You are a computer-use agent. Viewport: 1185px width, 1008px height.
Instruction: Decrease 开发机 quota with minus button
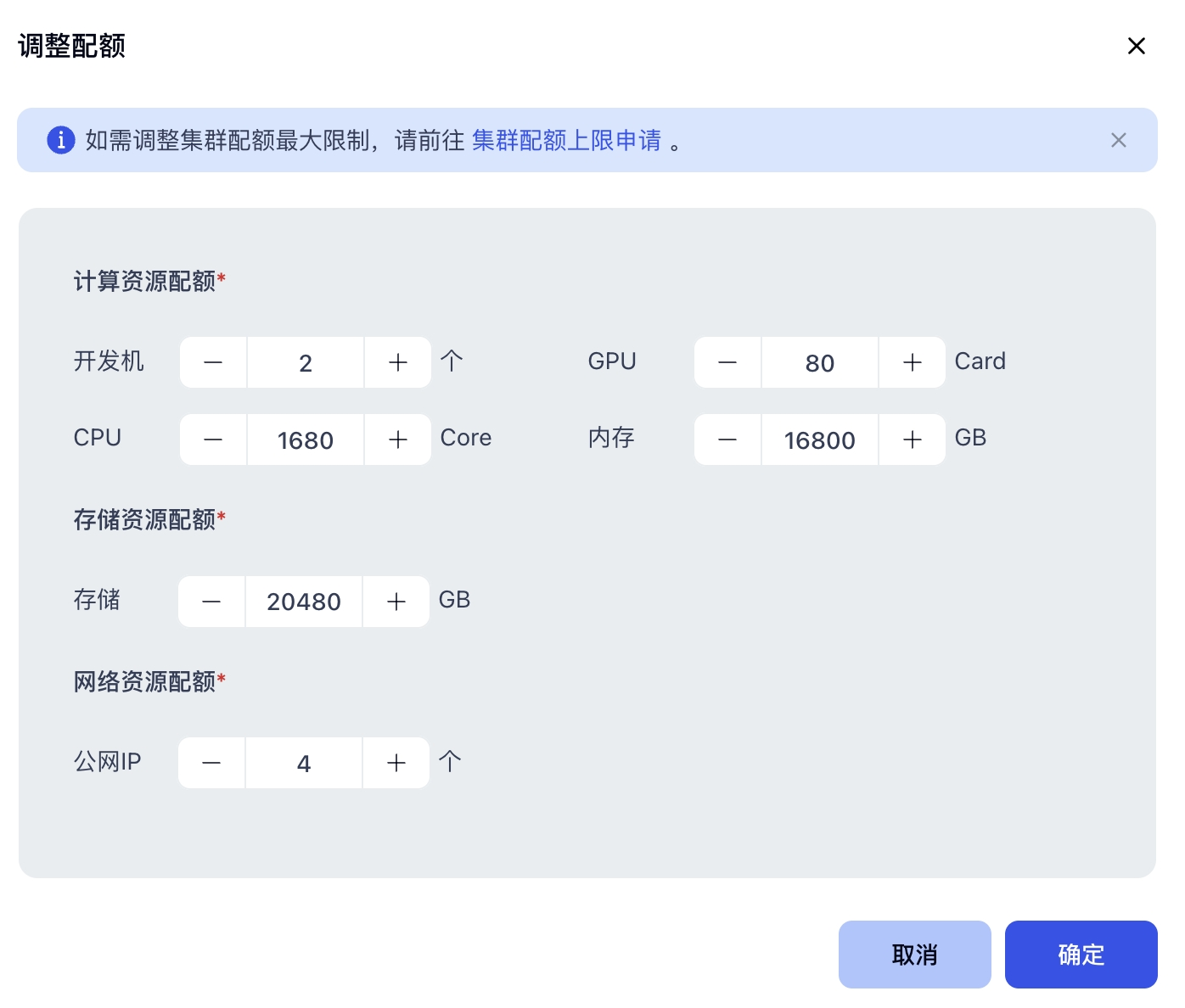(213, 362)
